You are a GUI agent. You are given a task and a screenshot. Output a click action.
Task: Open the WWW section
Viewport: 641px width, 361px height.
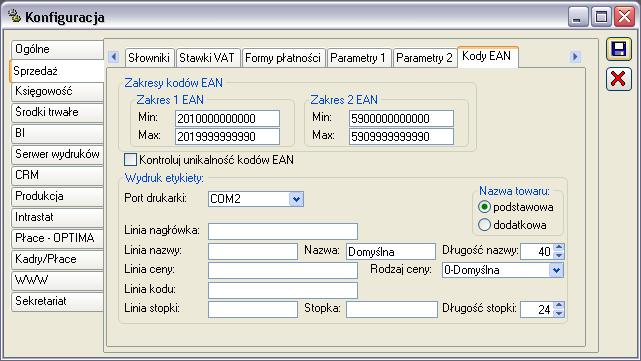(57, 280)
